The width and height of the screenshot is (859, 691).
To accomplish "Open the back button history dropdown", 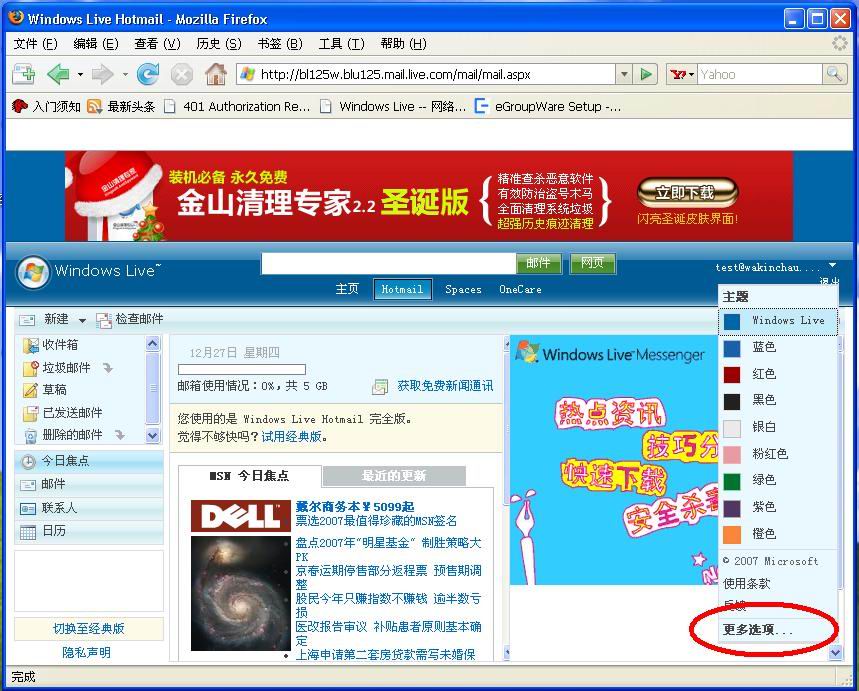I will click(x=80, y=74).
